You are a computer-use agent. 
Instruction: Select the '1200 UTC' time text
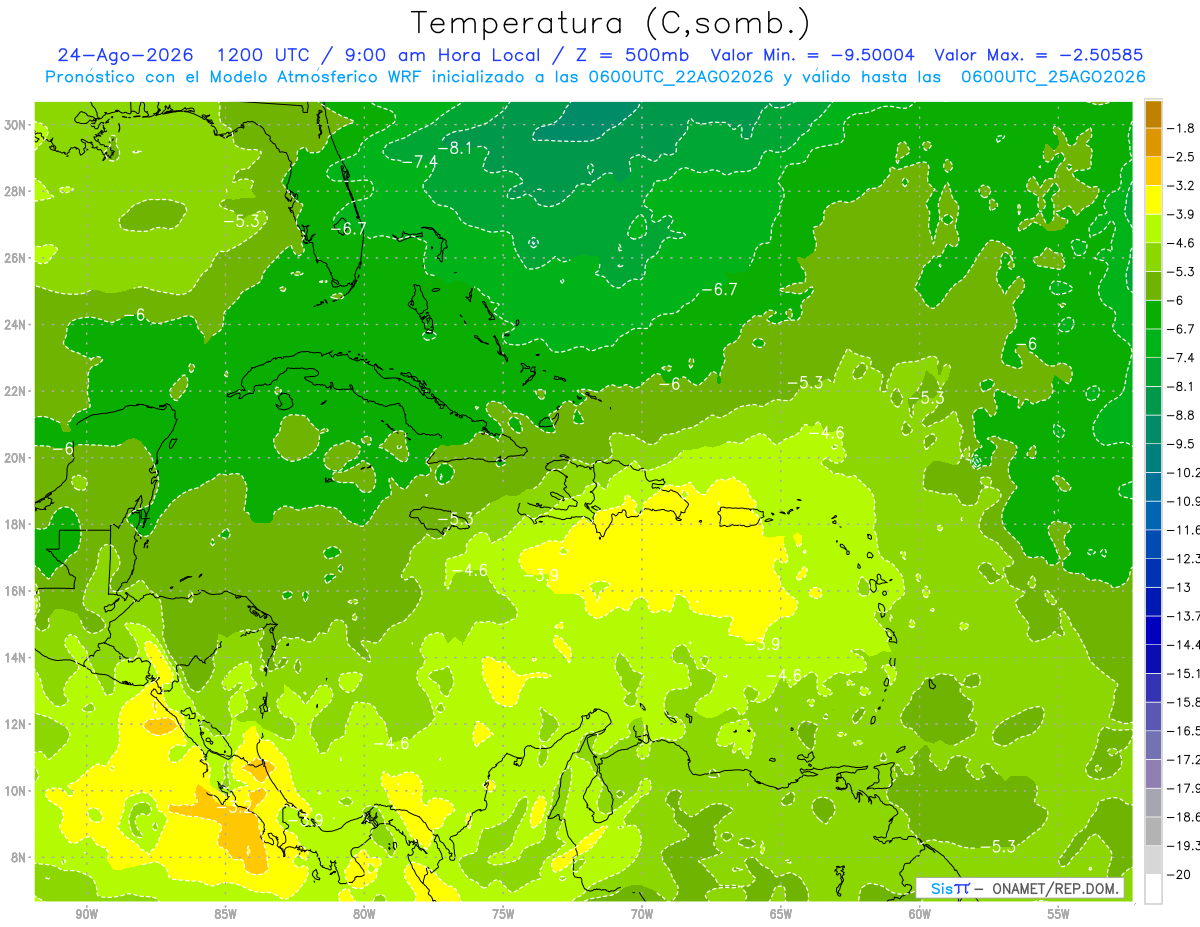263,55
